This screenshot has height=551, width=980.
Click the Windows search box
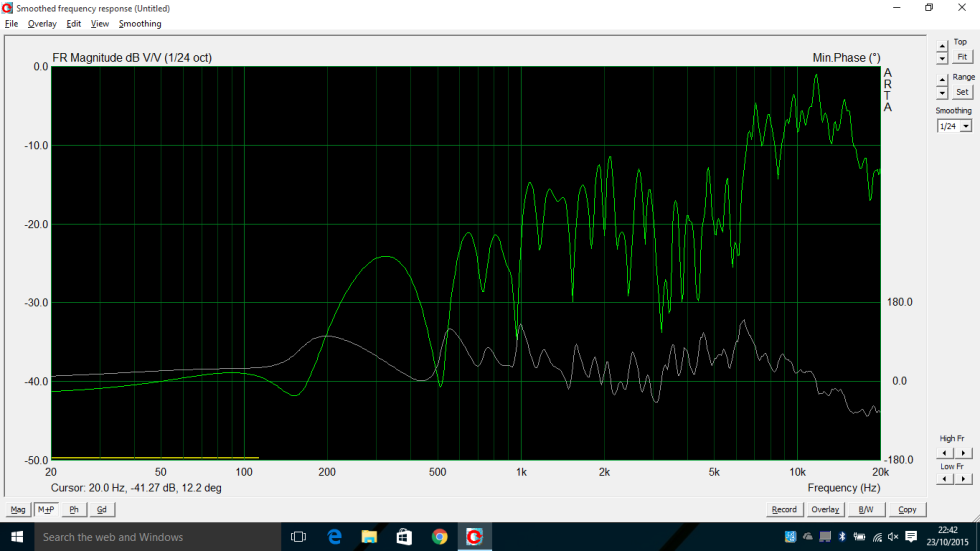point(150,537)
